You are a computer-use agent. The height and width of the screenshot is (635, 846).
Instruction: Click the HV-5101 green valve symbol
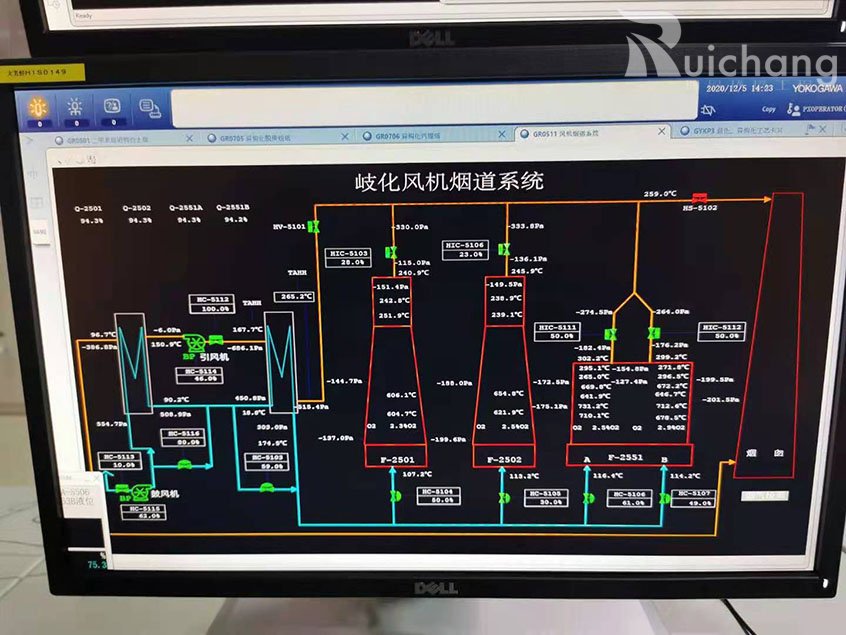tap(314, 227)
